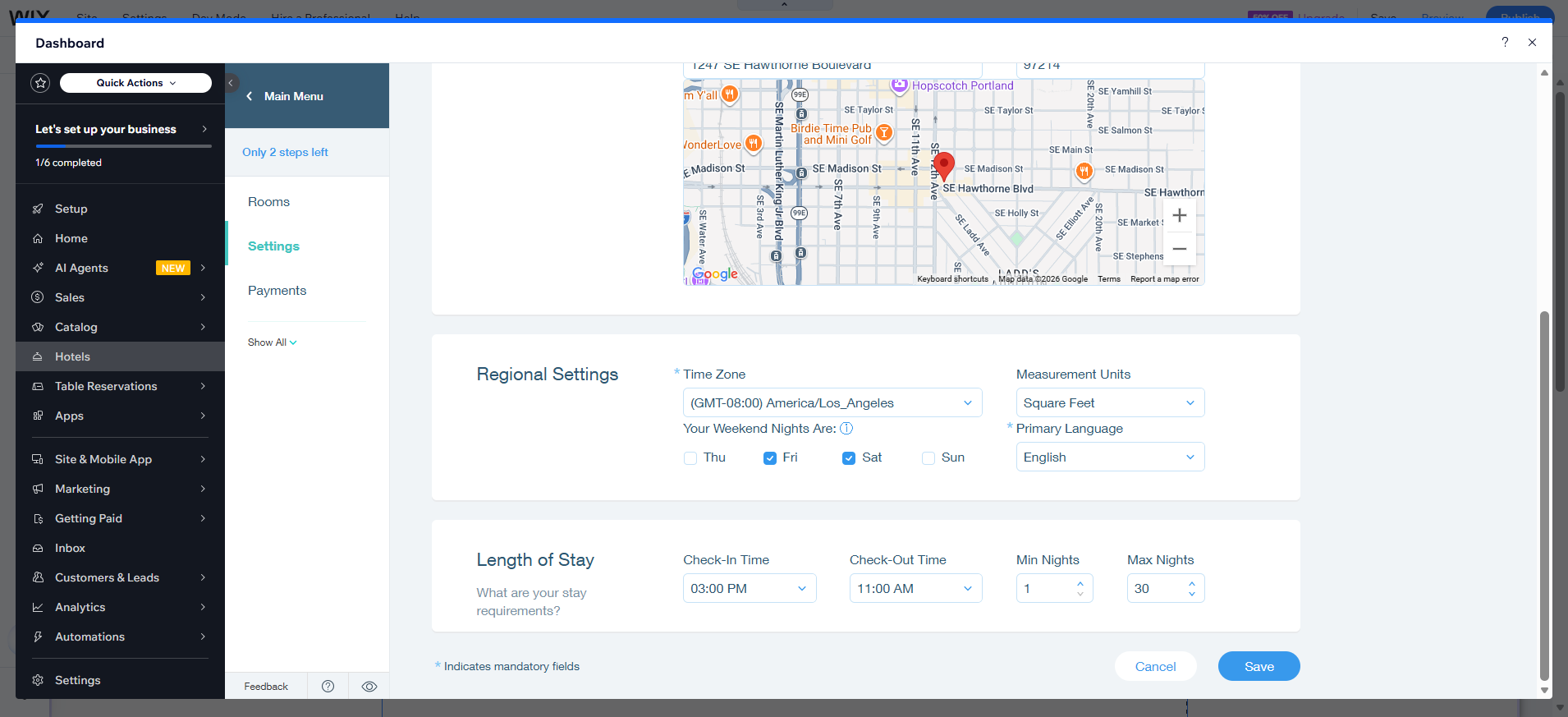Click the Customers & Leads people icon
This screenshot has width=1568, height=717.
tap(38, 577)
